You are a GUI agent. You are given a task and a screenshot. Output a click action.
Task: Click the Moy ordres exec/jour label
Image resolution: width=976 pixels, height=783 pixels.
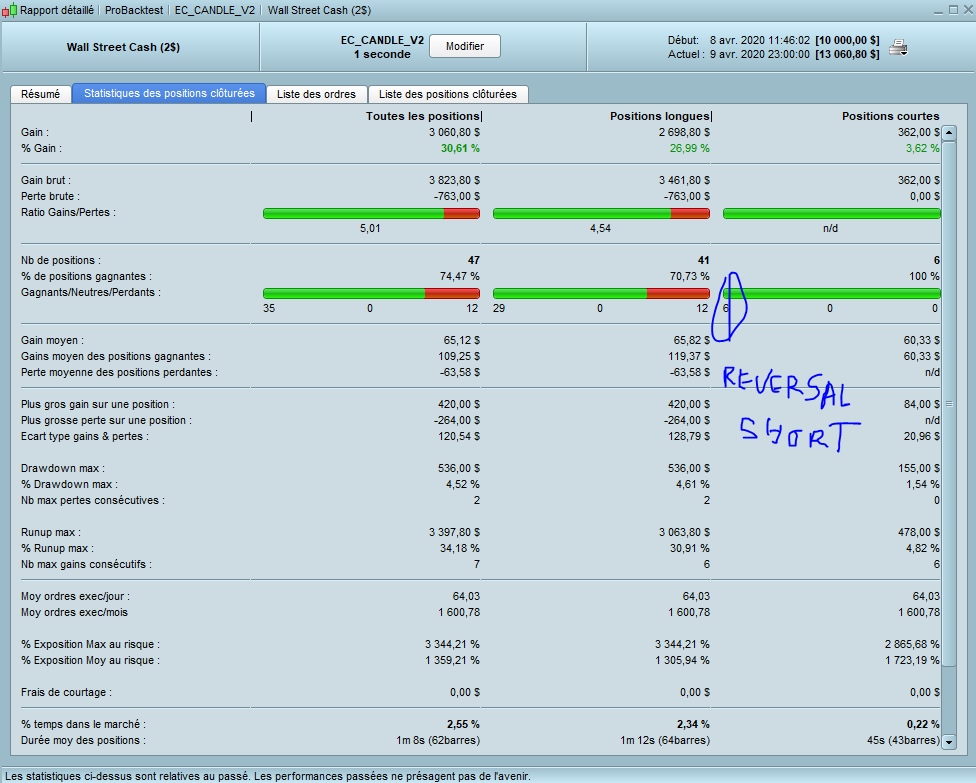75,597
